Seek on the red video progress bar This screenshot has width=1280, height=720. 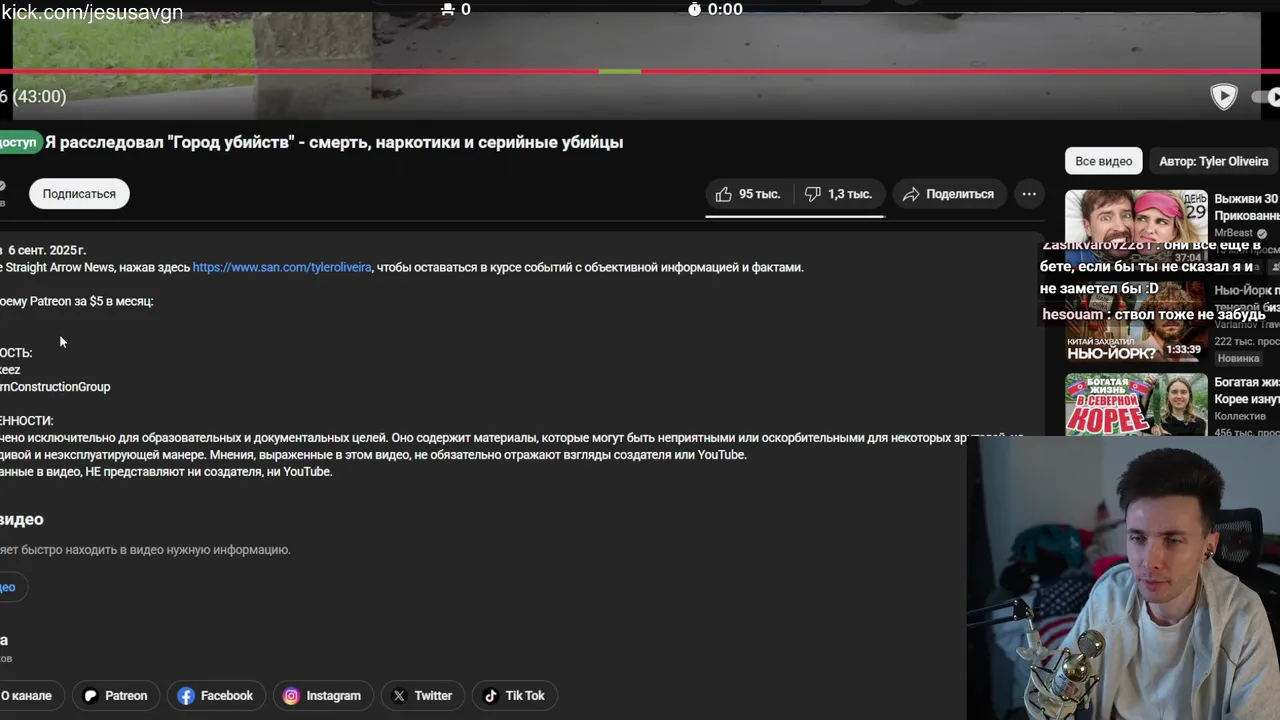click(x=640, y=71)
